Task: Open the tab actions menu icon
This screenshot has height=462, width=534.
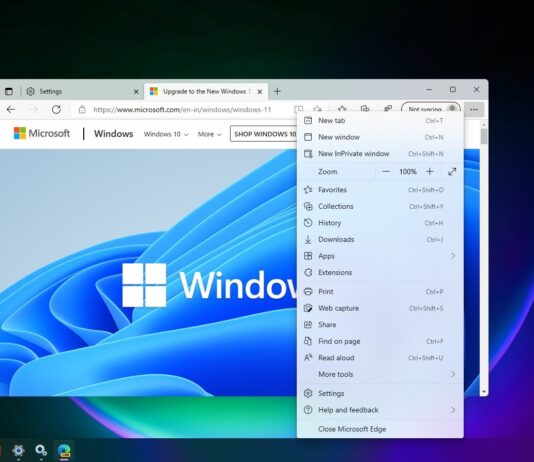Action: click(9, 91)
